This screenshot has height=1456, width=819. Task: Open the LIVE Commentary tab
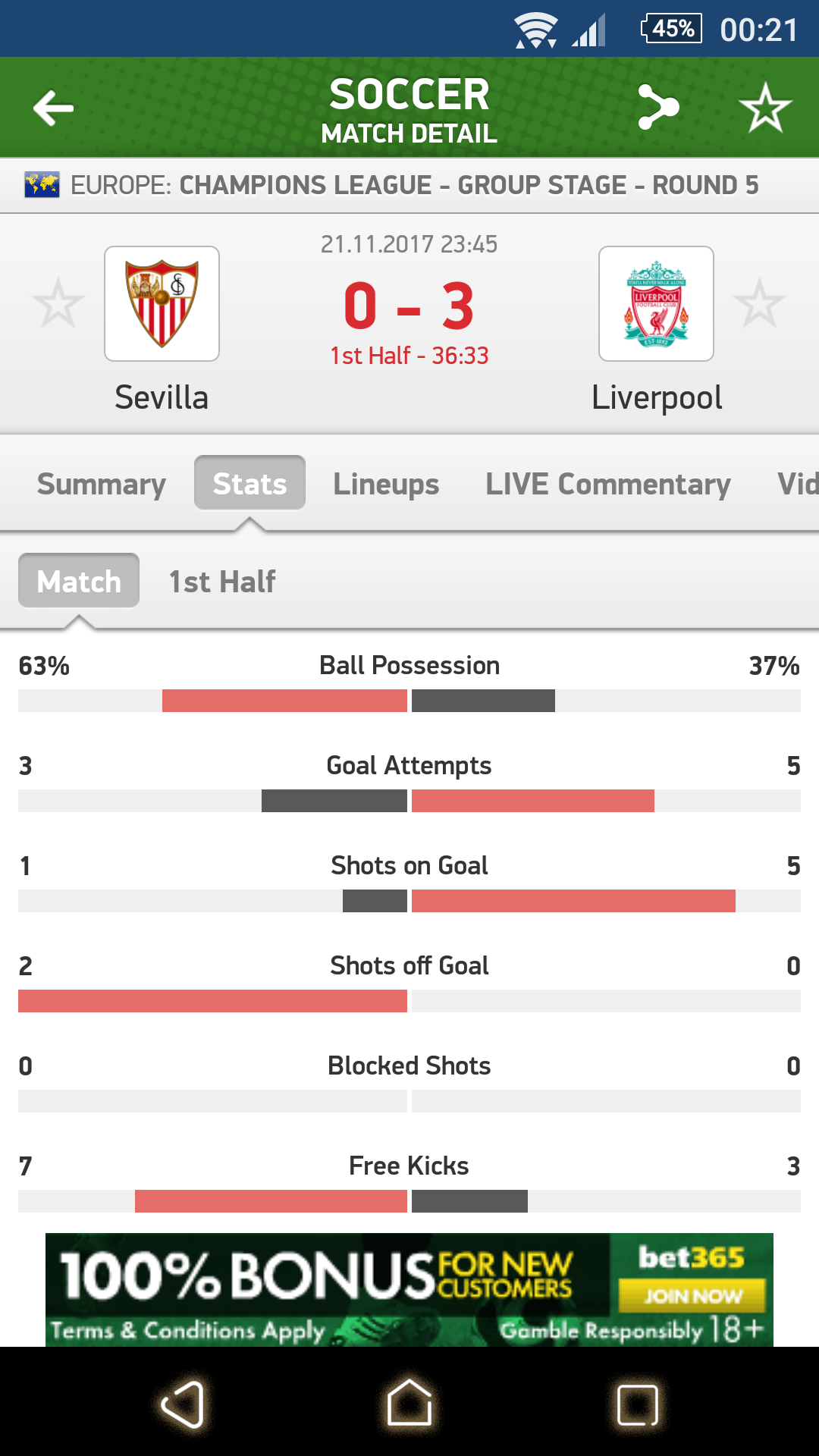click(x=607, y=484)
